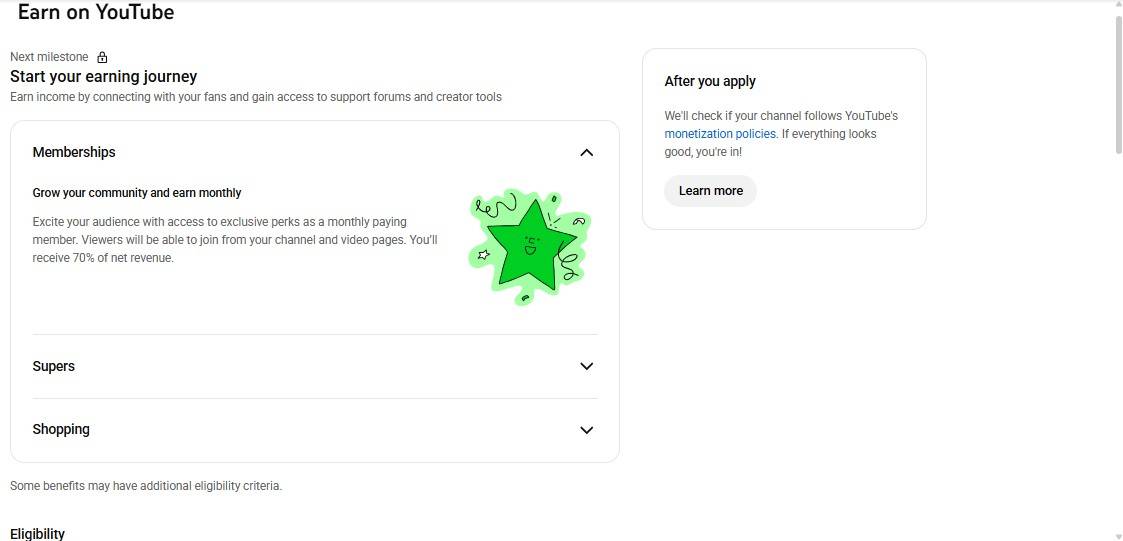Collapse the Memberships section chevron
This screenshot has width=1123, height=541.
pyautogui.click(x=587, y=153)
